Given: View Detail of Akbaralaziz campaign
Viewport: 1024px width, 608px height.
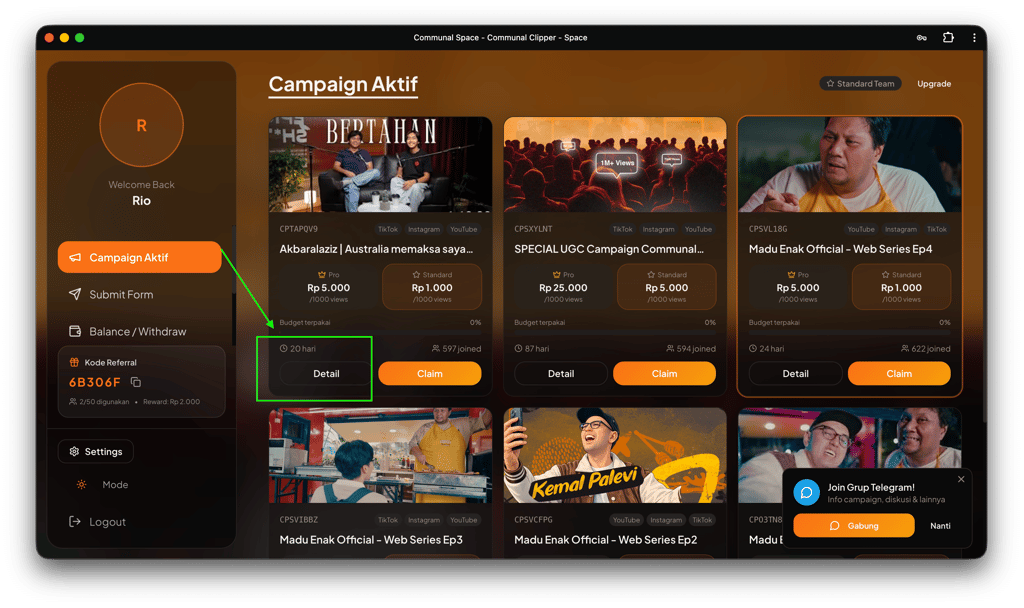Looking at the screenshot, I should pos(326,374).
